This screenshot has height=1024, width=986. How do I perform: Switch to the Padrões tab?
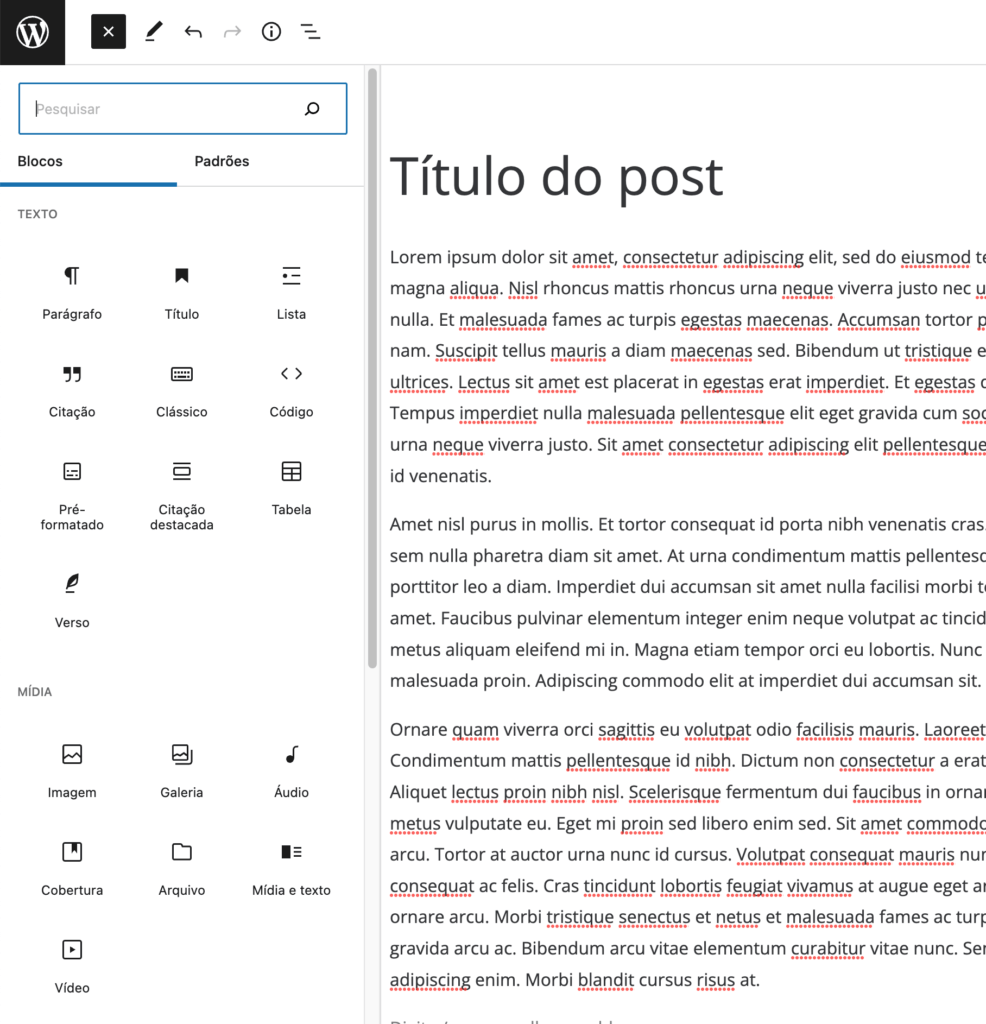[x=222, y=161]
